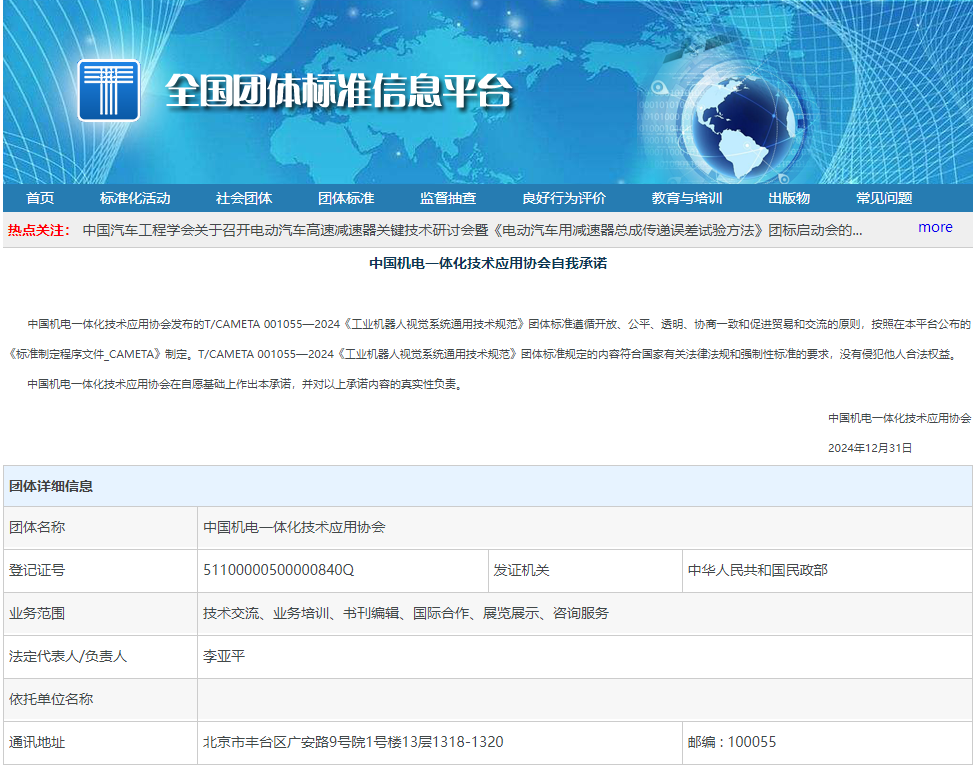This screenshot has width=976, height=767.
Task: Click the address 北京市丰台区广安路9号院 cell
Action: 353,742
